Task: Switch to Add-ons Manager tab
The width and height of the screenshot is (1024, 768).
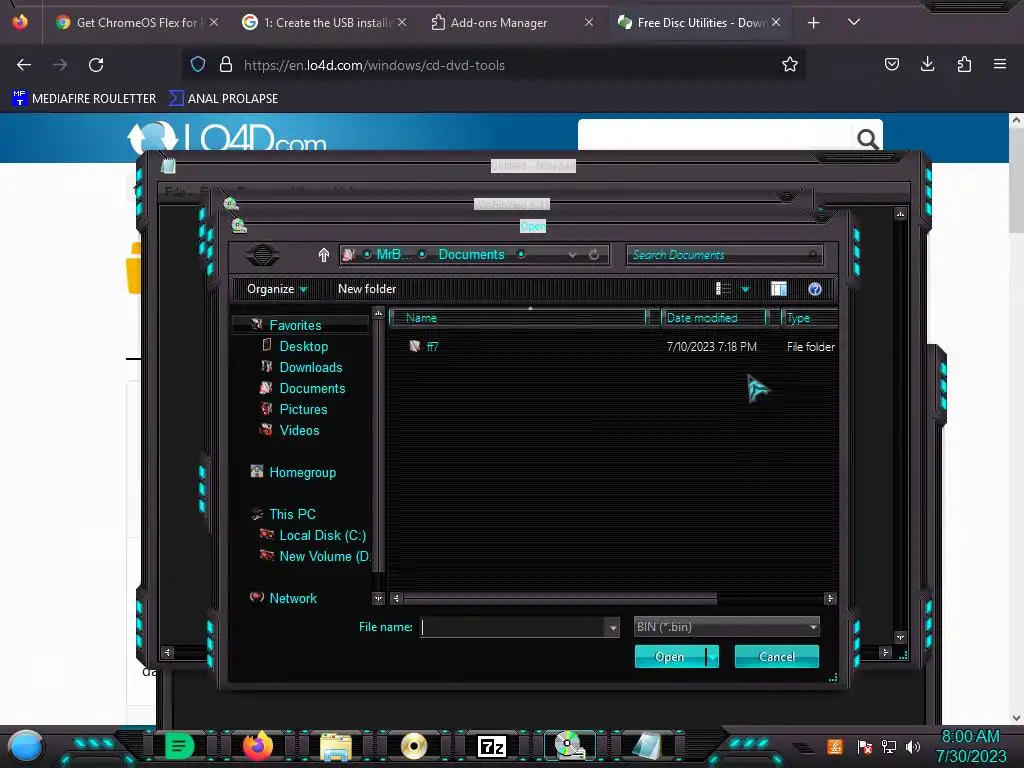Action: (x=513, y=22)
